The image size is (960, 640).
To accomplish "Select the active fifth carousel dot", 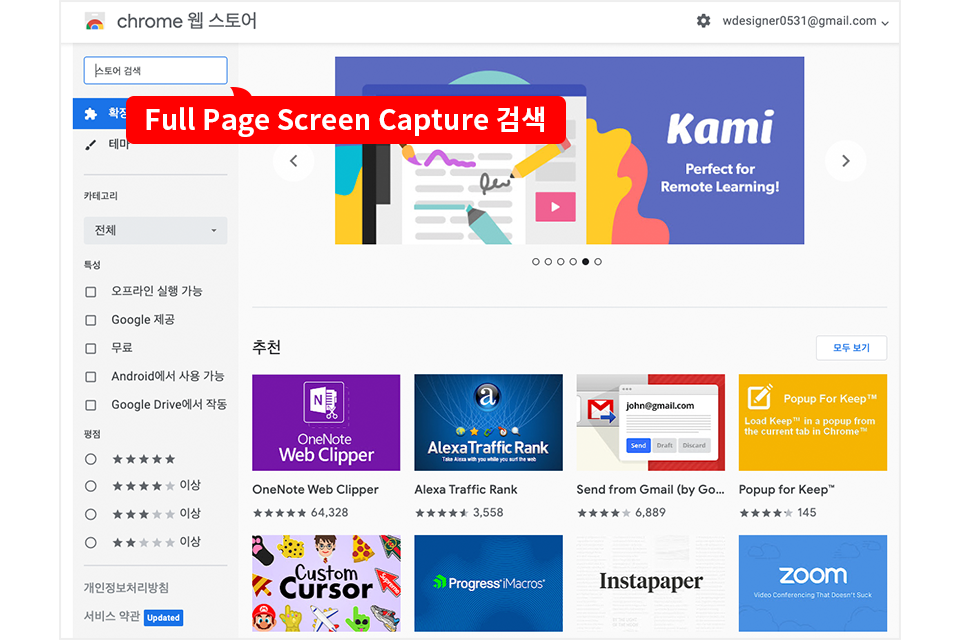I will click(x=585, y=262).
